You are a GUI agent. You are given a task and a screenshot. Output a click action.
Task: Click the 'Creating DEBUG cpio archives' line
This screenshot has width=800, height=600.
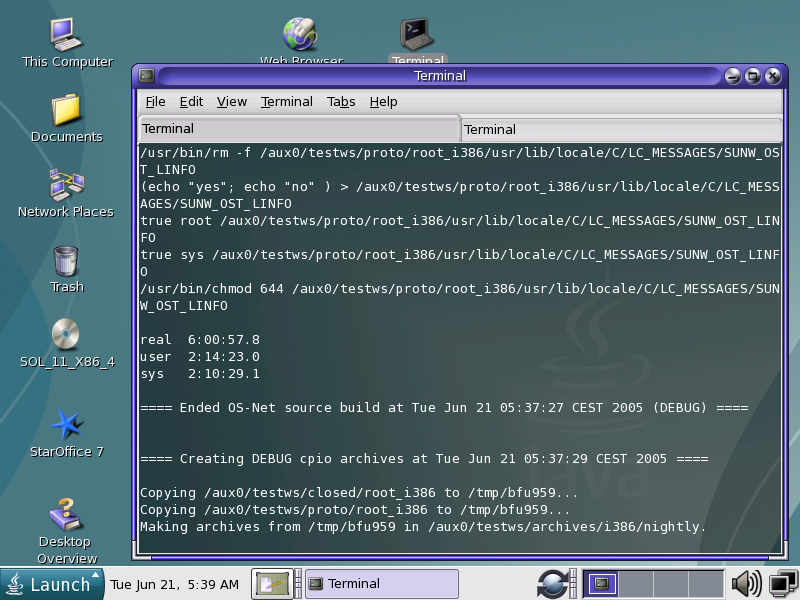[x=424, y=459]
